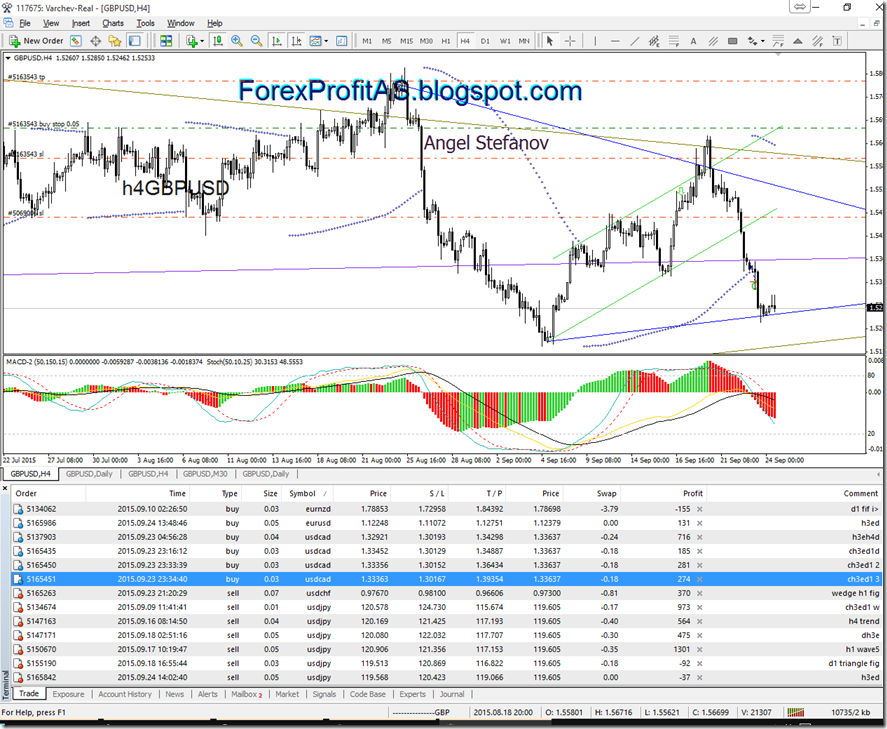Expand the New Chart dropdown arrow
Viewport: 887px width, 729px height.
pos(201,41)
